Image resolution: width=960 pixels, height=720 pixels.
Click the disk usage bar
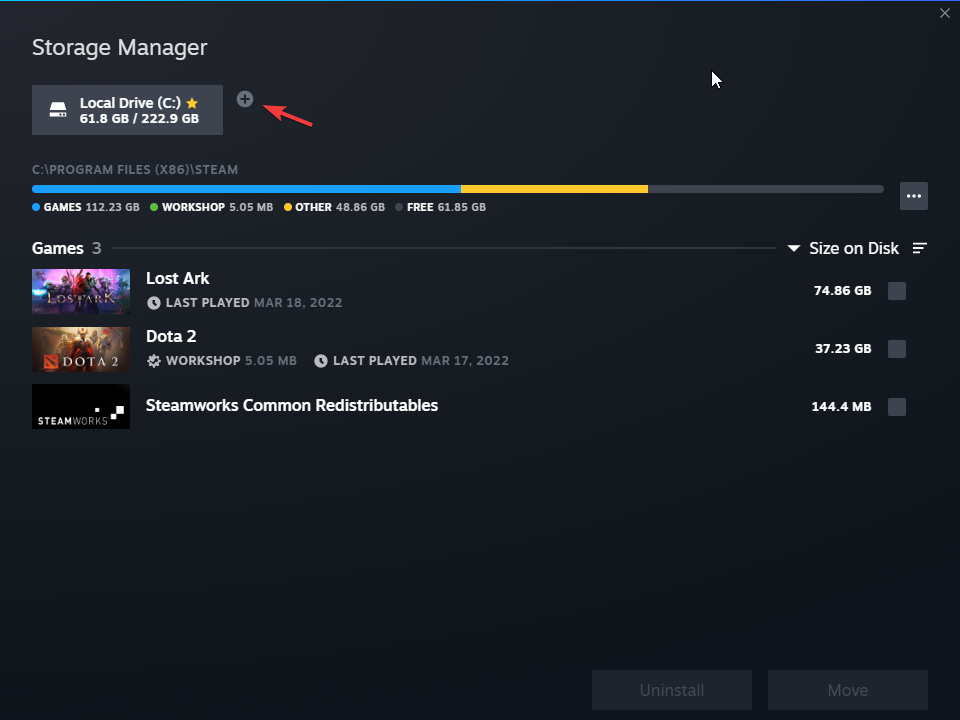(x=458, y=189)
